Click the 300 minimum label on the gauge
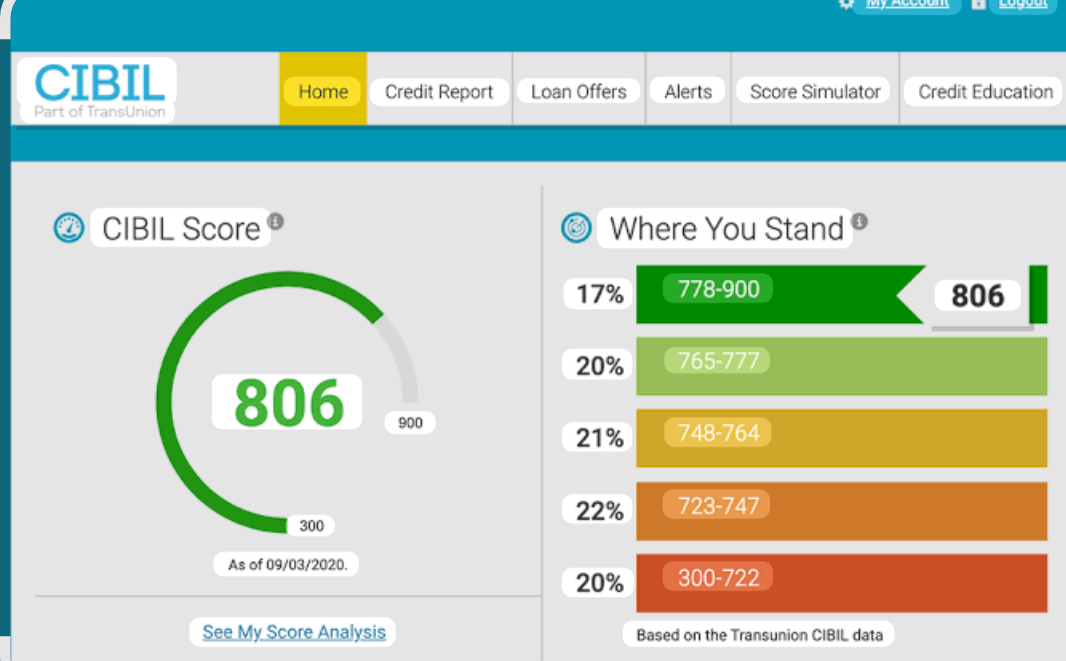1066x661 pixels. 311,526
